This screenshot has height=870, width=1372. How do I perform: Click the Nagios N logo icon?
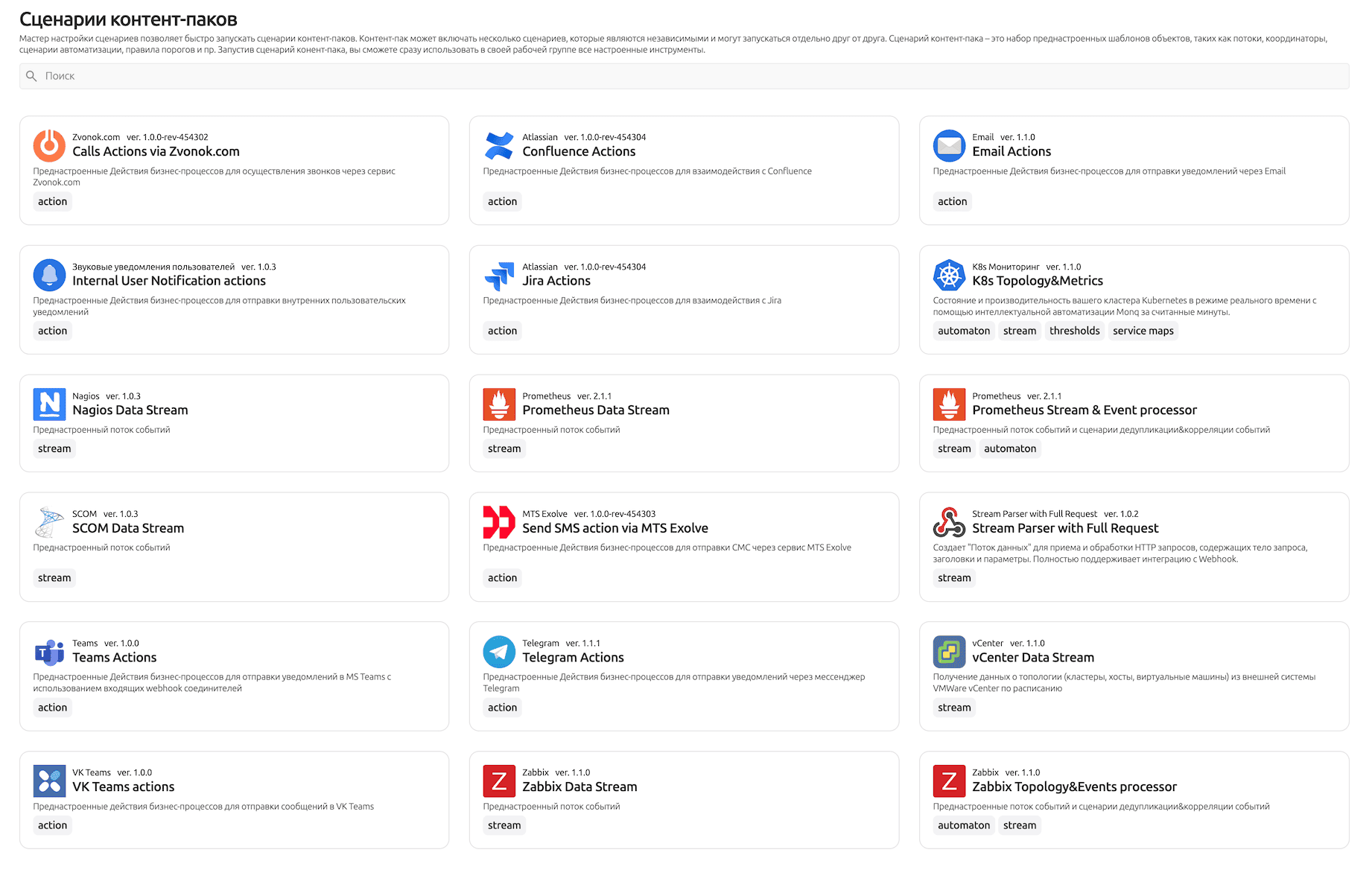[49, 404]
